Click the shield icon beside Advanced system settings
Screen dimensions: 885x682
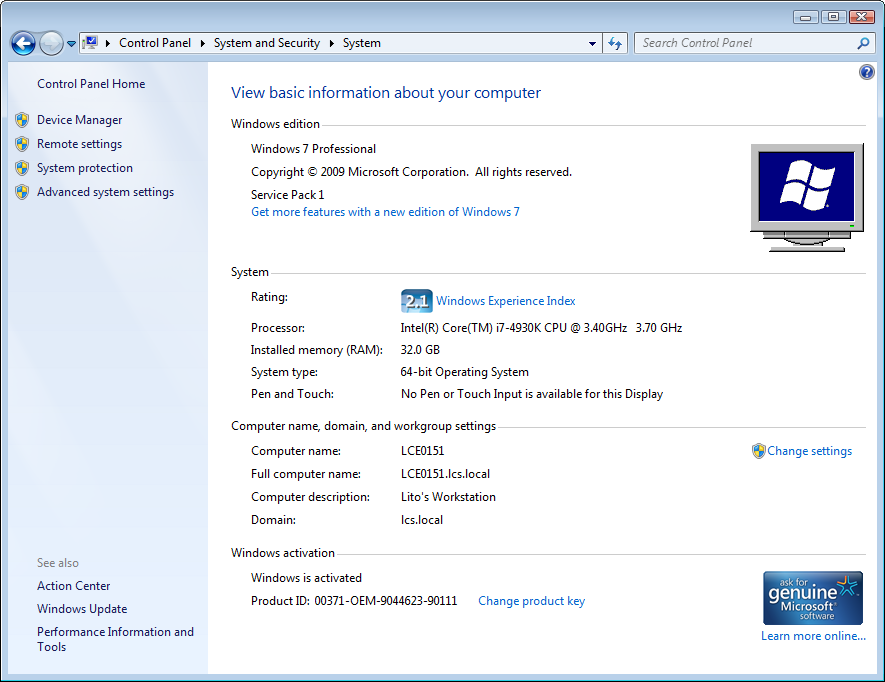pyautogui.click(x=22, y=192)
